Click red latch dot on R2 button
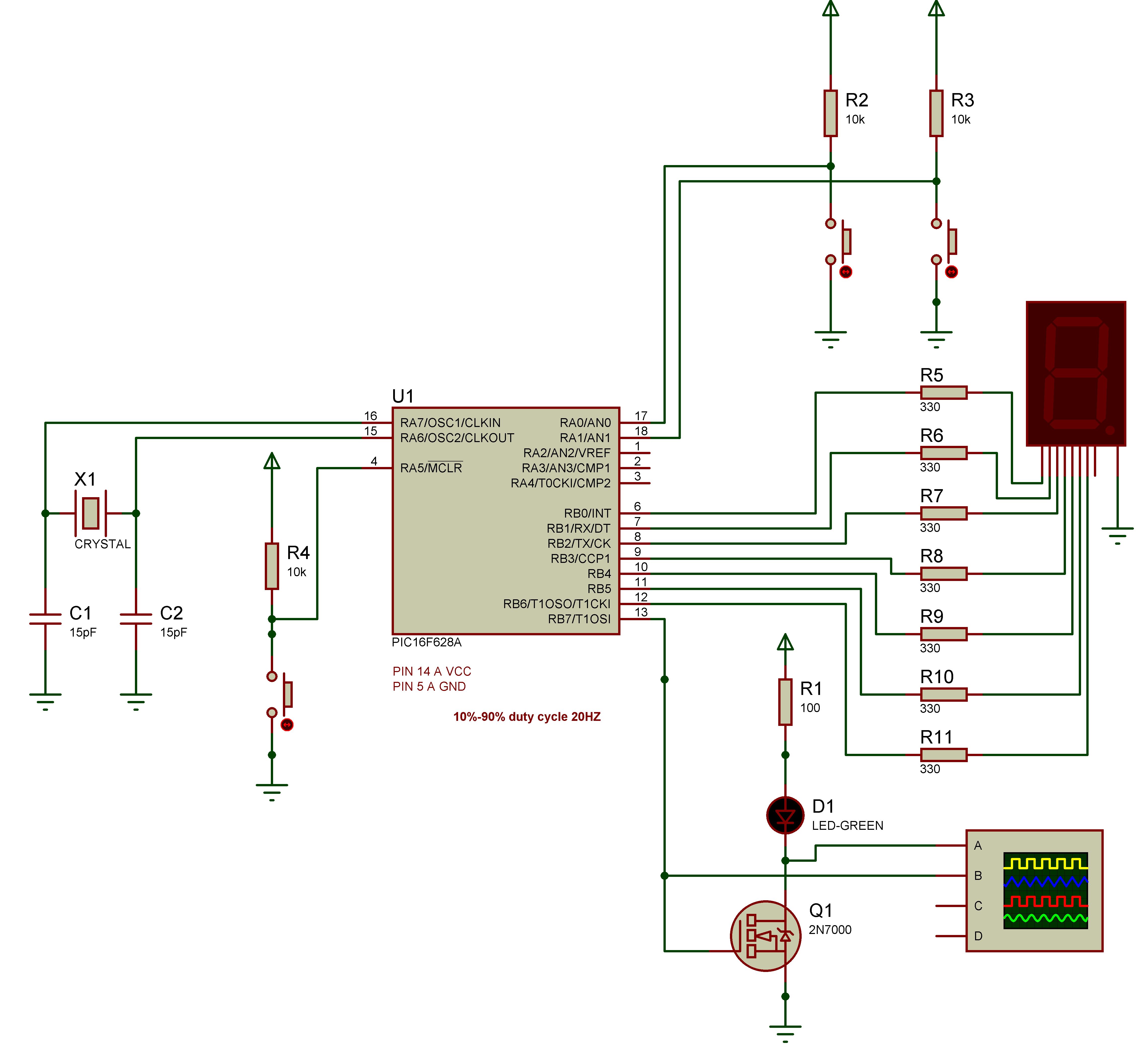 point(845,272)
